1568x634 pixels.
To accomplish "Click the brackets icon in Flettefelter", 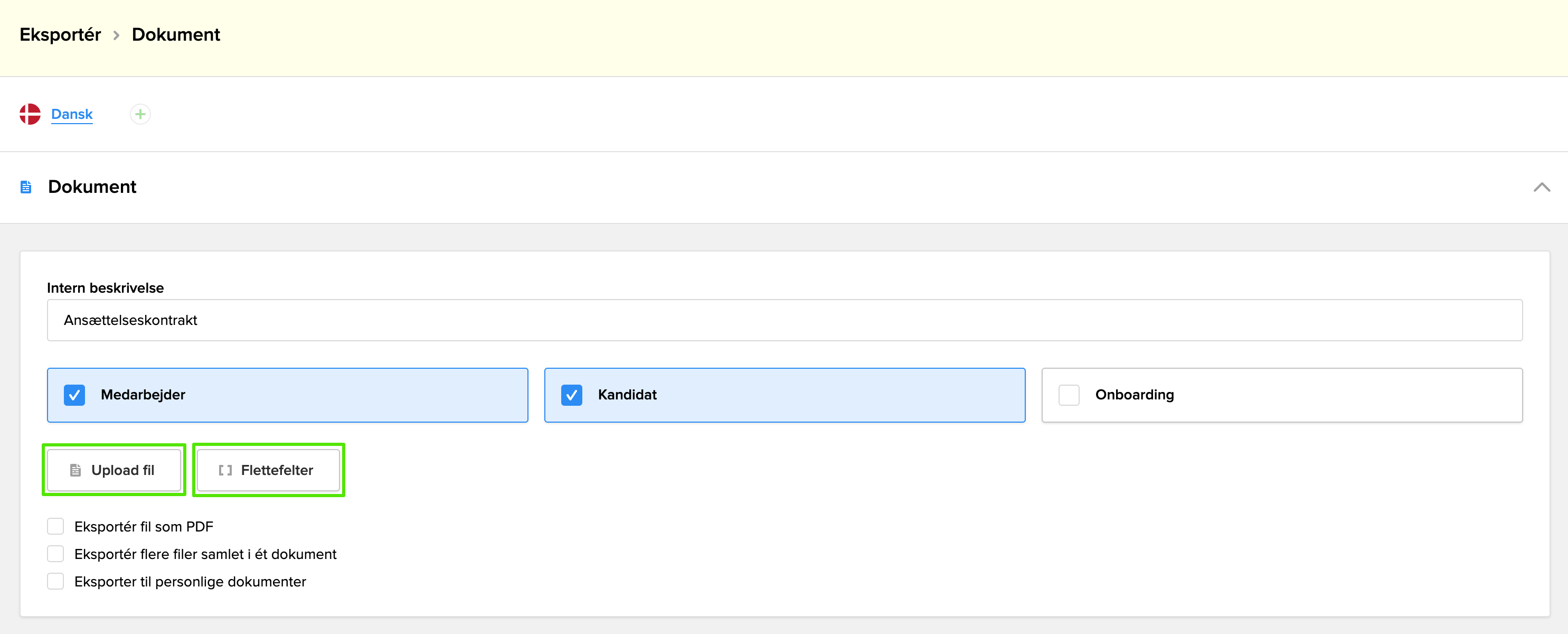I will coord(225,470).
